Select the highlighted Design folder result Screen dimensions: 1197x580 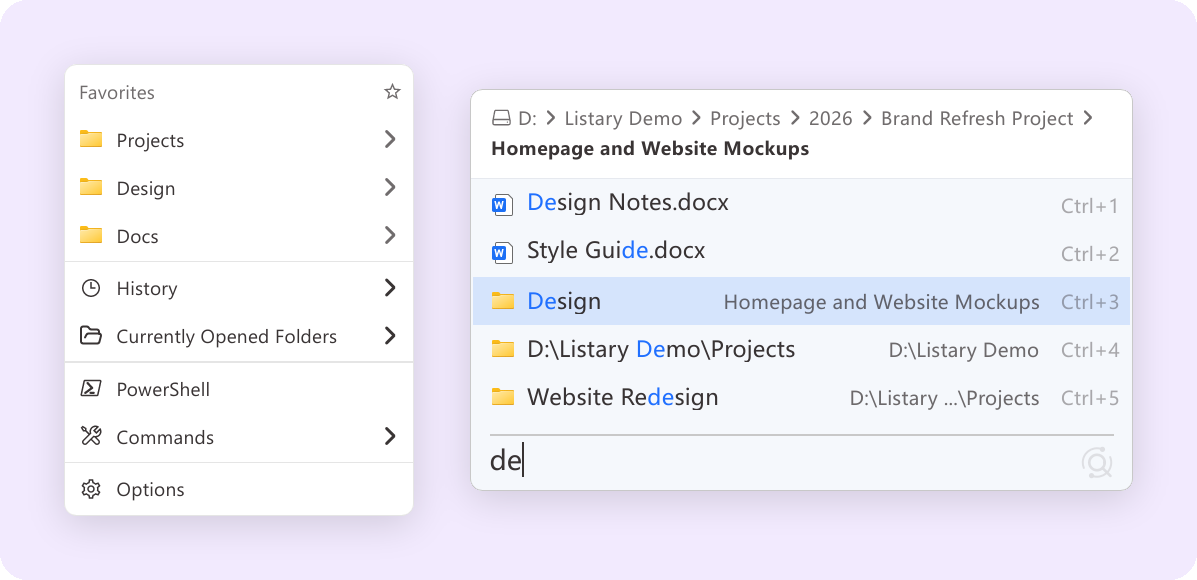click(802, 301)
